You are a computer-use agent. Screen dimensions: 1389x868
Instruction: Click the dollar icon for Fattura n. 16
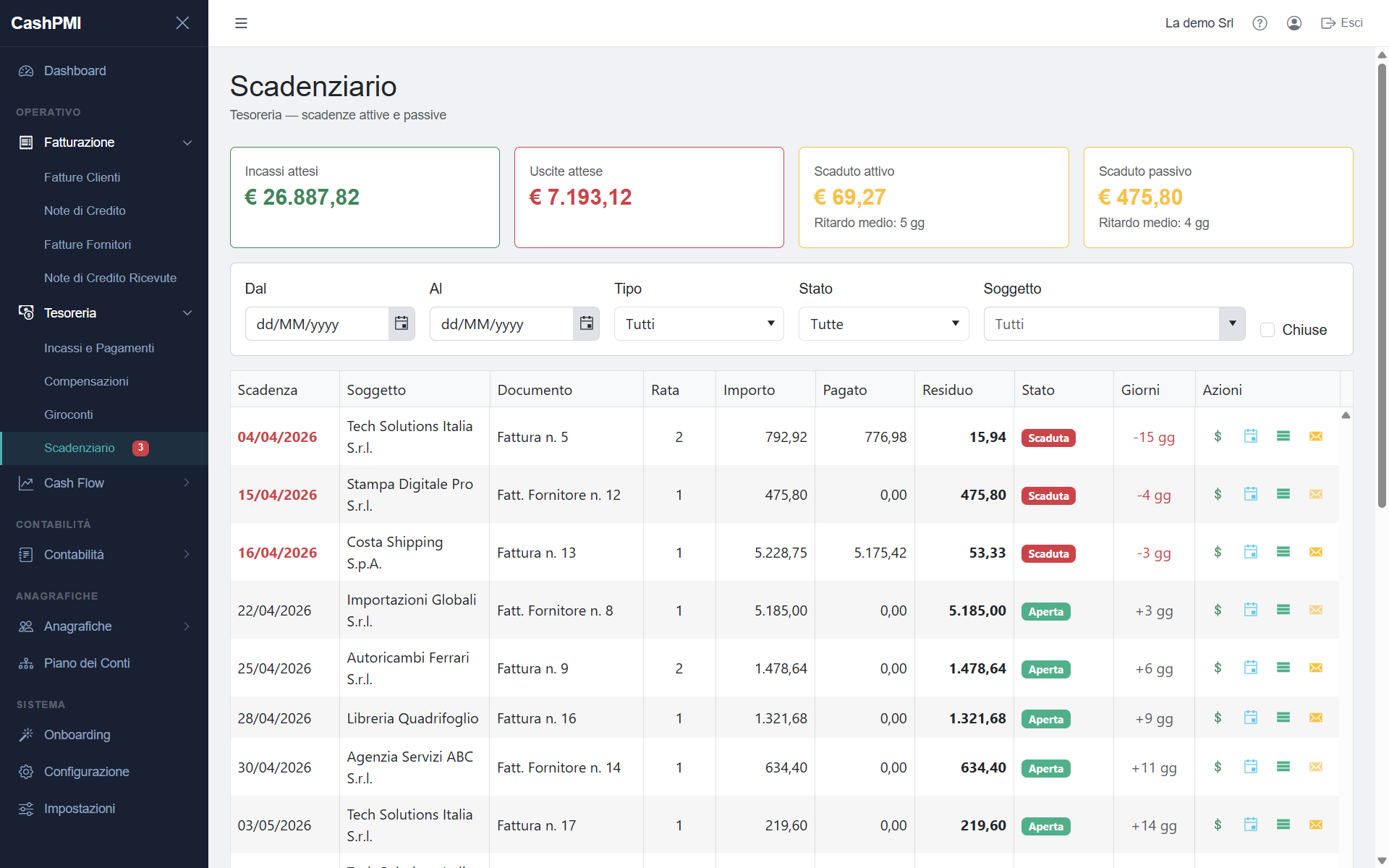pyautogui.click(x=1218, y=718)
